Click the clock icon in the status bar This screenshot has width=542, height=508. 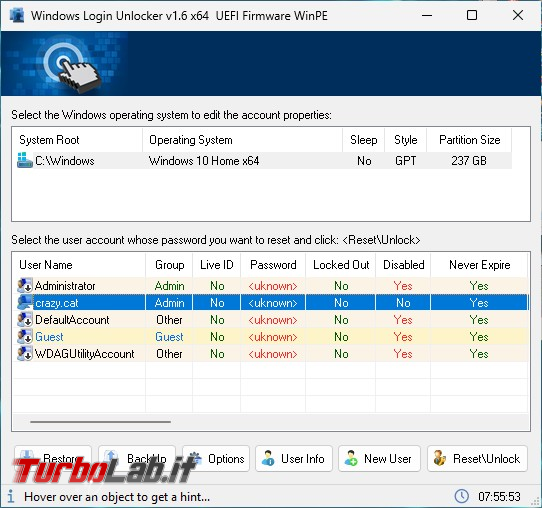[461, 496]
